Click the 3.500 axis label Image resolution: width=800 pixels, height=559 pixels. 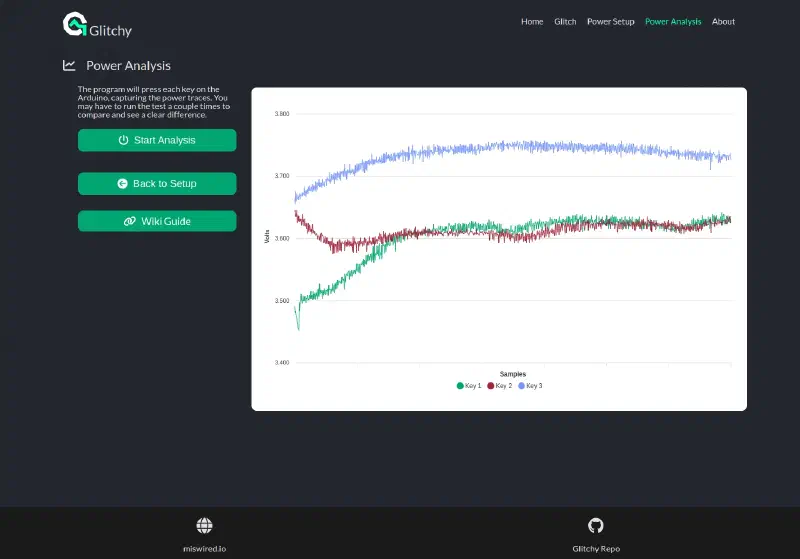pyautogui.click(x=282, y=300)
